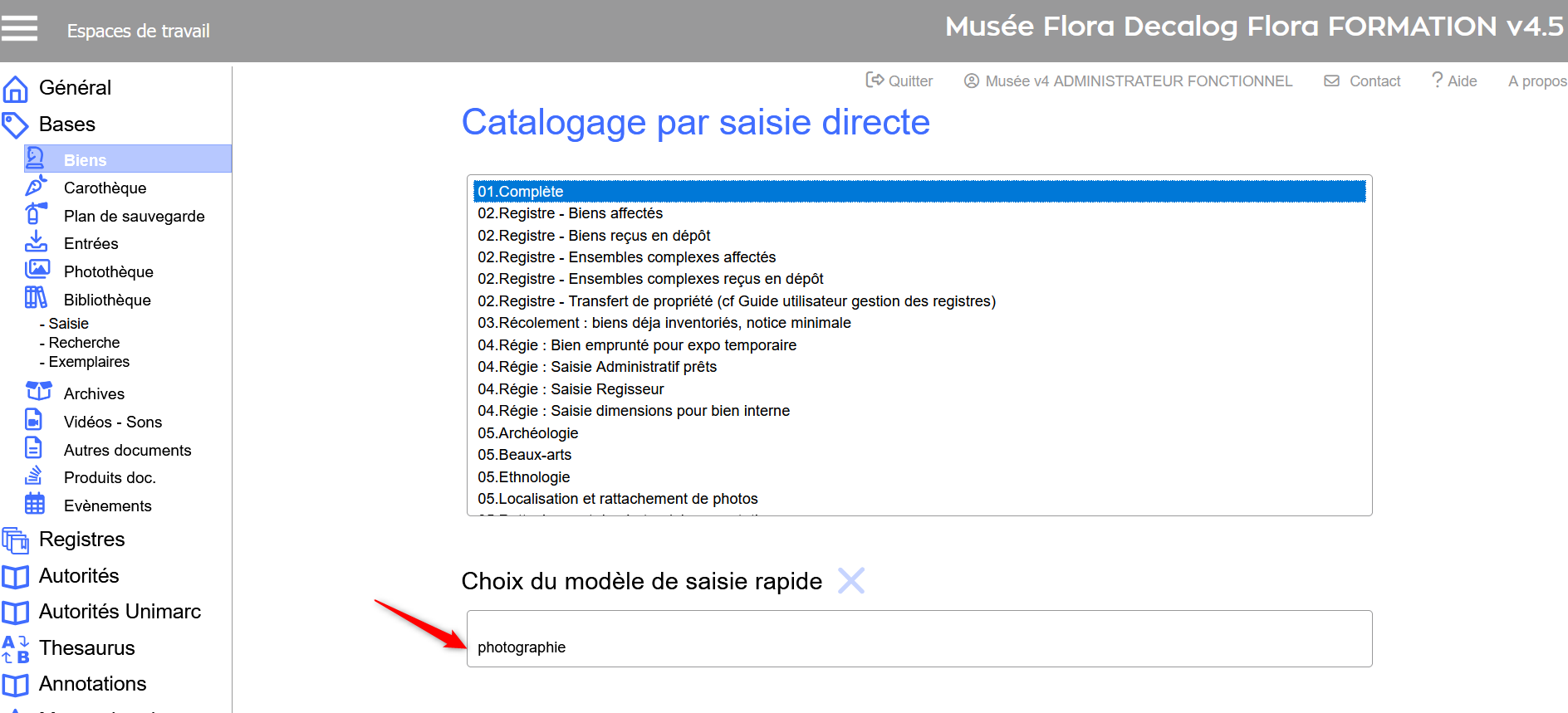The image size is (1568, 713).
Task: Select the photographie quick entry model
Action: [522, 647]
